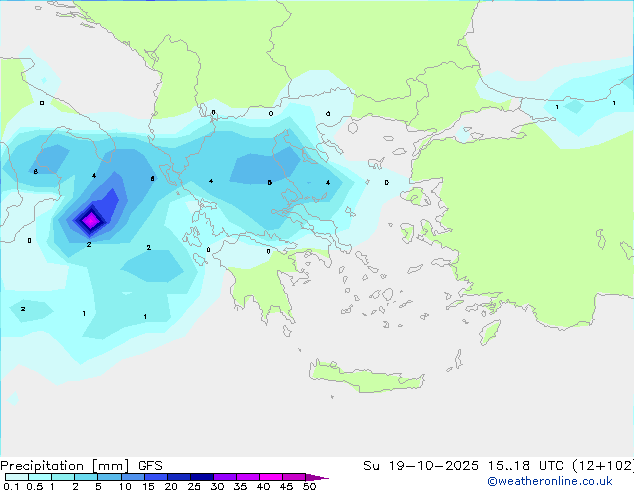Click the '15' legend scale label

coord(148,486)
